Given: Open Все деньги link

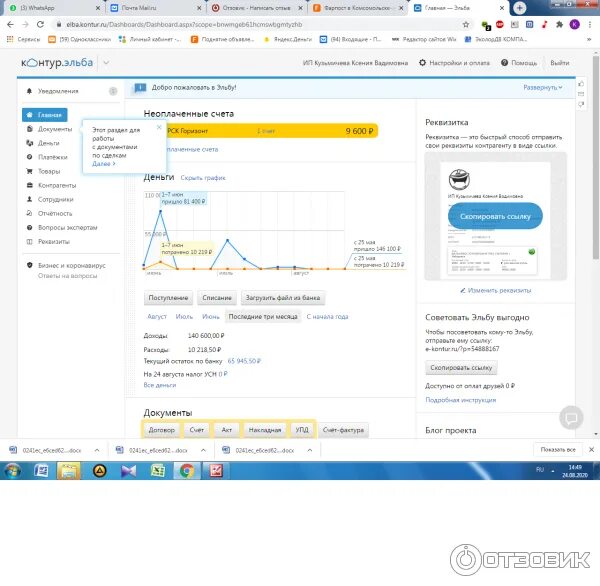Looking at the screenshot, I should pos(160,385).
